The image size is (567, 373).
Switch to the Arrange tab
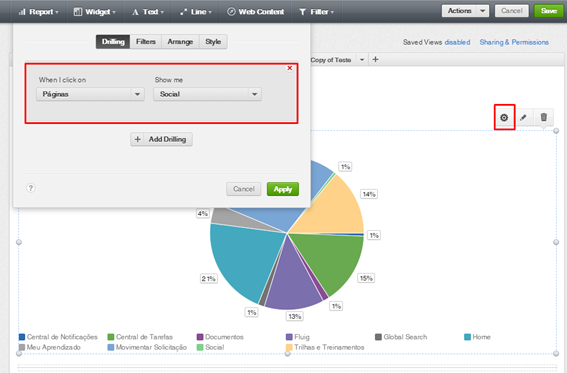point(180,42)
